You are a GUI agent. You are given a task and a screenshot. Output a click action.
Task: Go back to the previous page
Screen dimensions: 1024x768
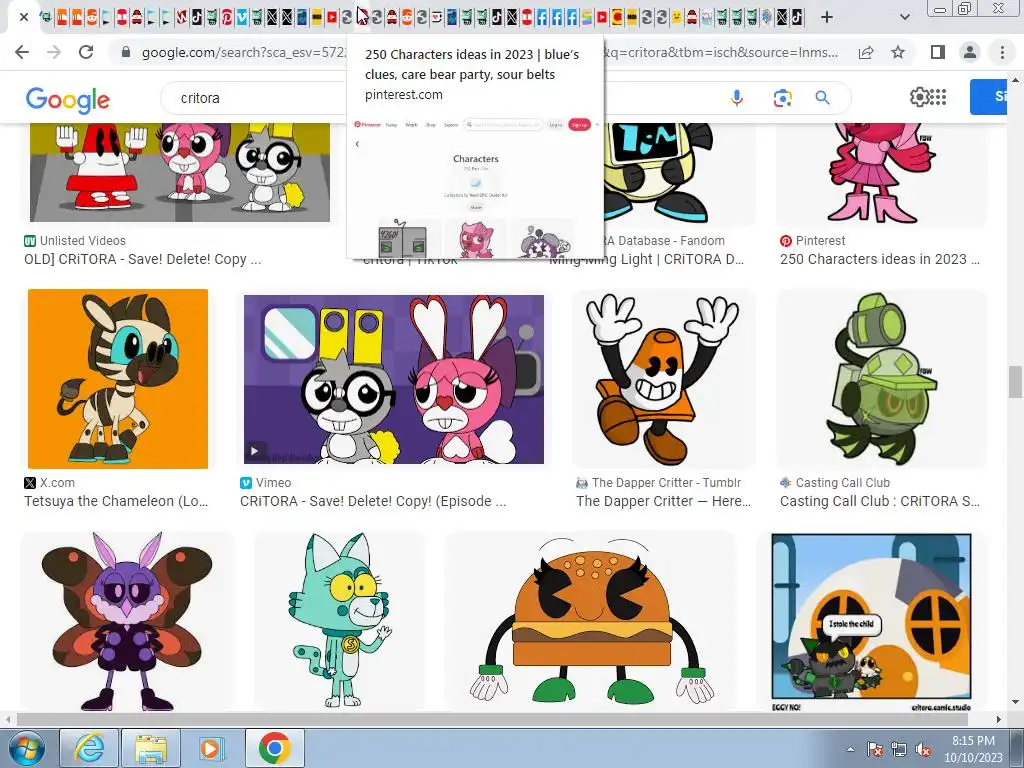pyautogui.click(x=22, y=52)
